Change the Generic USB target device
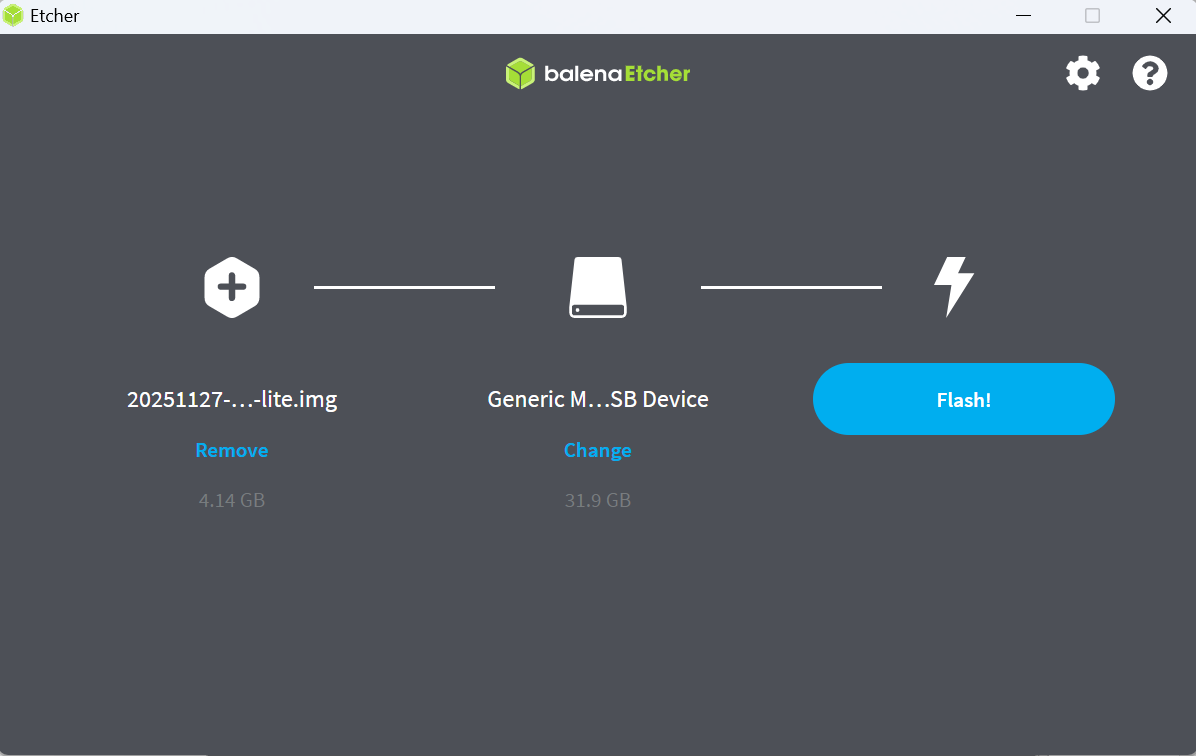Viewport: 1196px width, 756px height. pyautogui.click(x=597, y=450)
